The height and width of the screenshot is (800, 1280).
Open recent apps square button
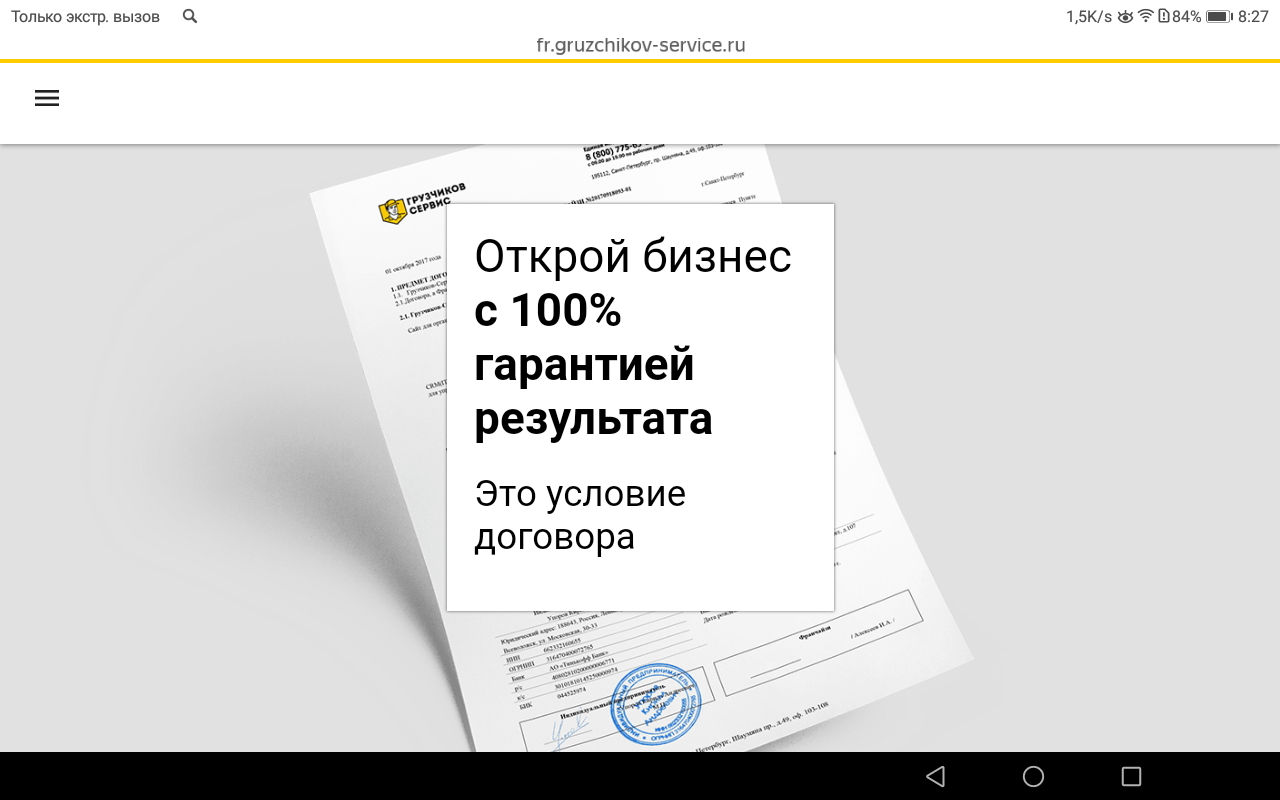pos(1131,776)
